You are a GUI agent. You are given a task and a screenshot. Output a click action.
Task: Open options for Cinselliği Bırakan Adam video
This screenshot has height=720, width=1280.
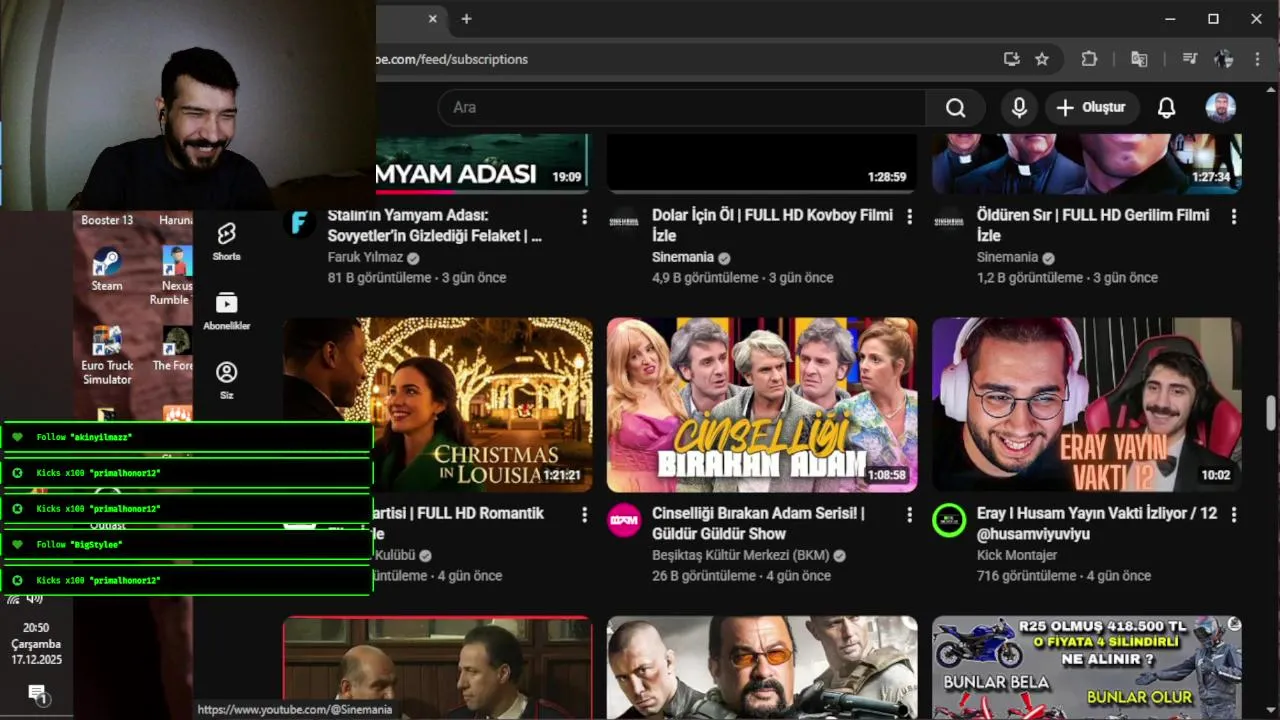coord(909,514)
